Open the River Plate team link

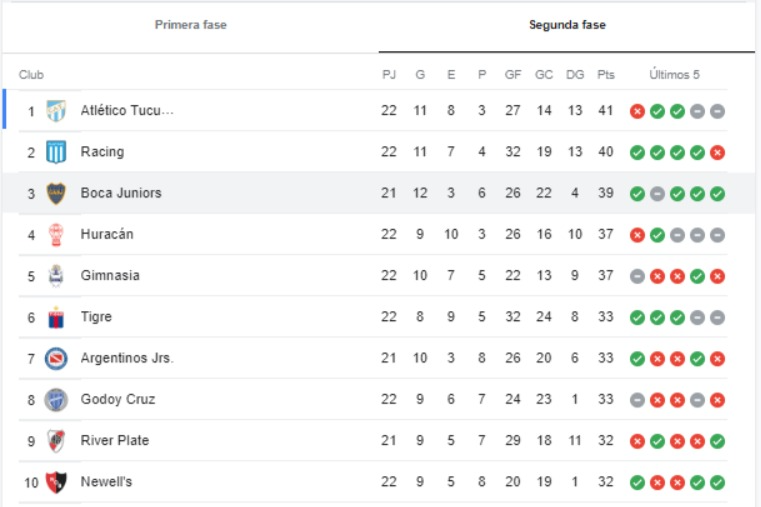coord(115,441)
